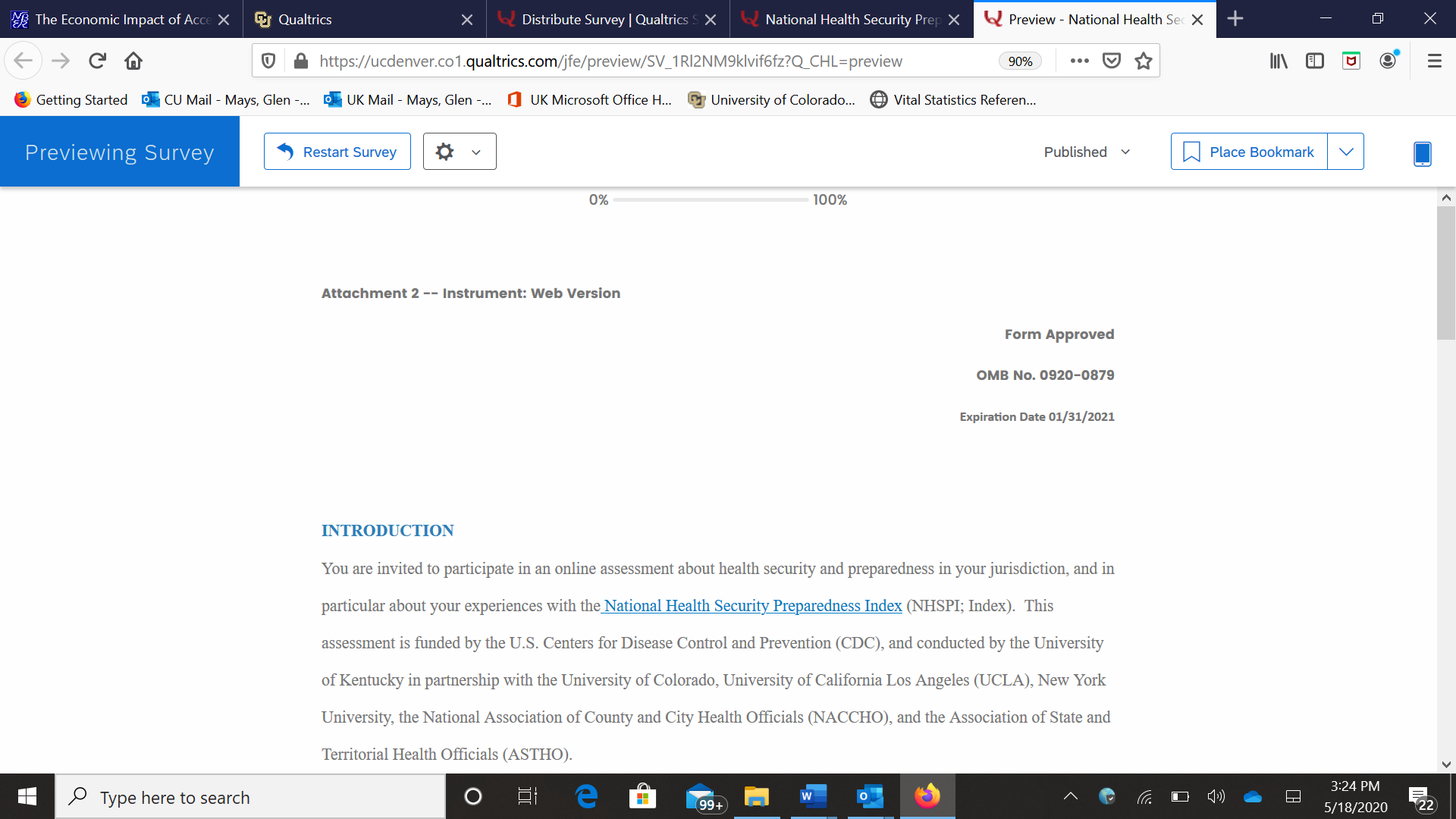
Task: Click the Restart Survey button
Action: (337, 152)
